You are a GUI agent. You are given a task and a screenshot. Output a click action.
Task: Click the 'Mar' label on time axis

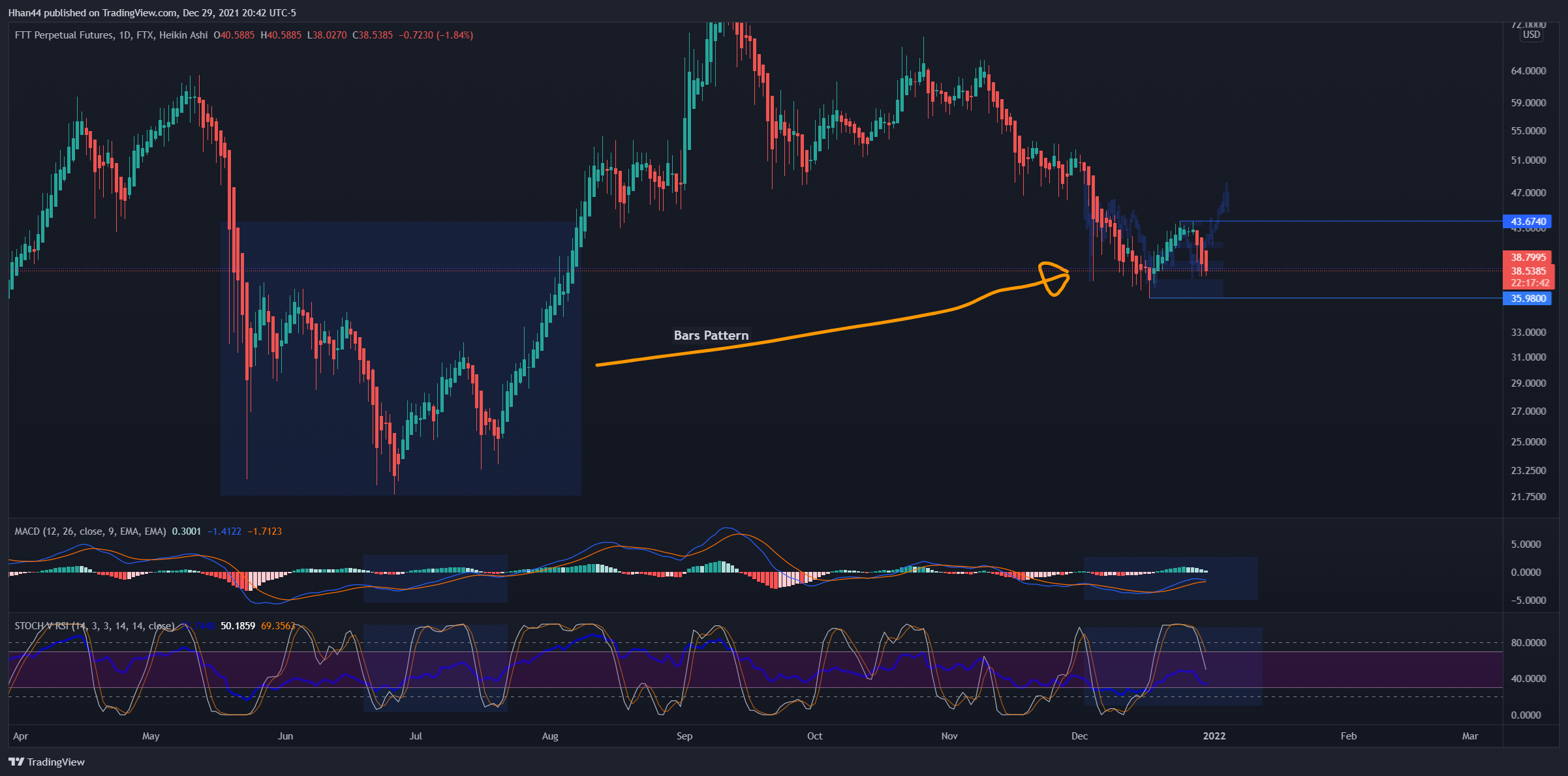pos(1470,736)
